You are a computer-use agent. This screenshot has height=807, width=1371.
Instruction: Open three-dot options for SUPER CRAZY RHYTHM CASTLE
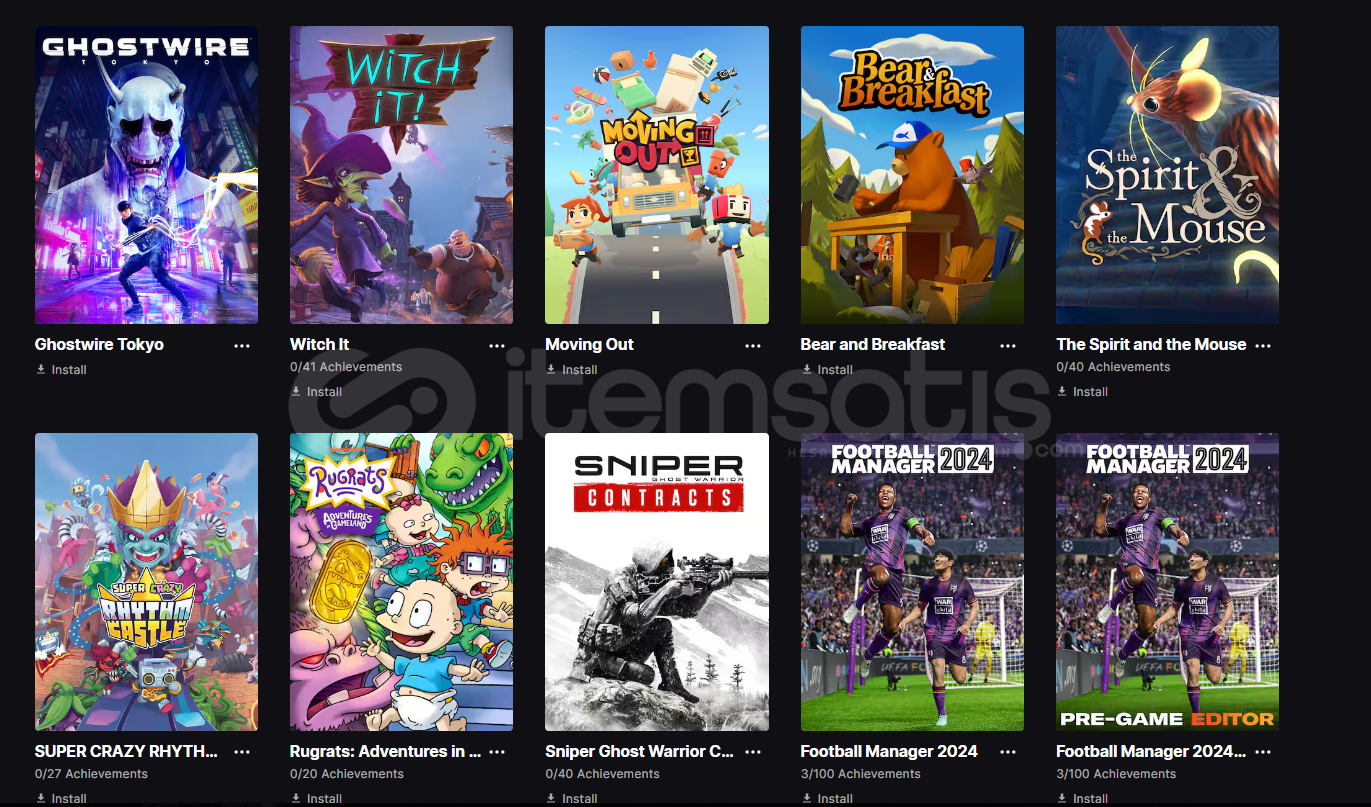242,752
